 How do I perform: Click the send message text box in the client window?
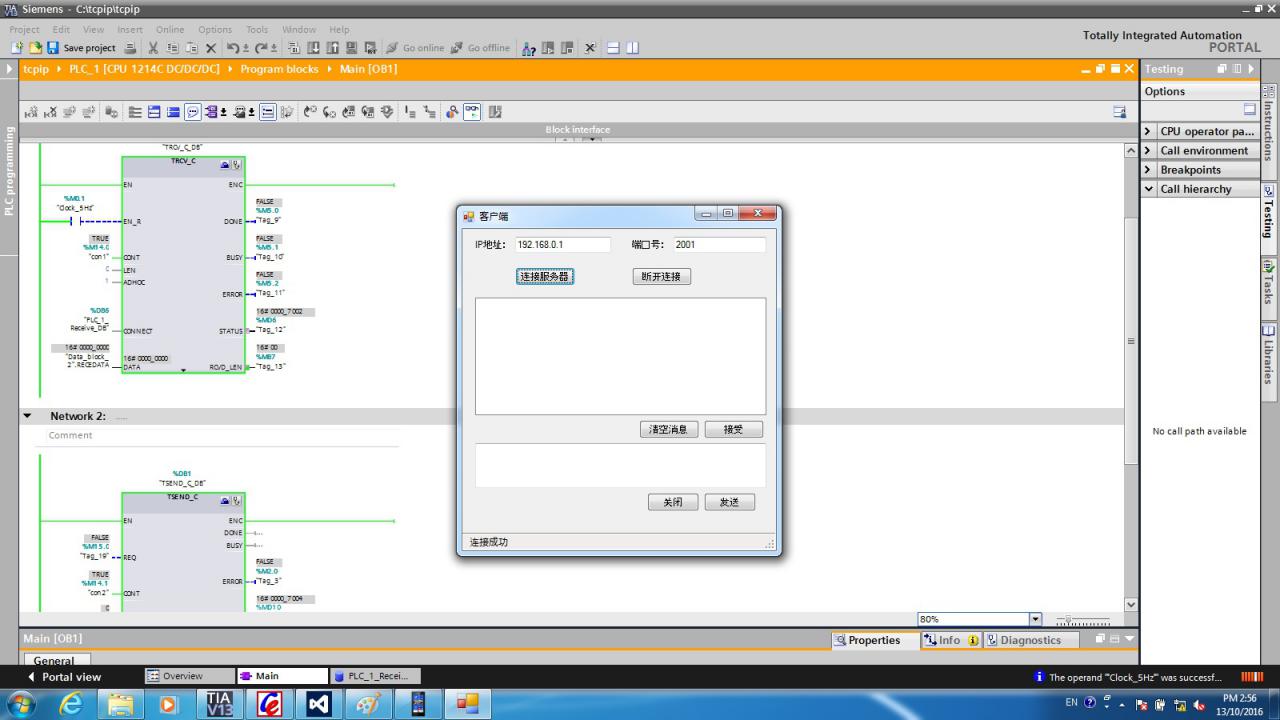[620, 465]
